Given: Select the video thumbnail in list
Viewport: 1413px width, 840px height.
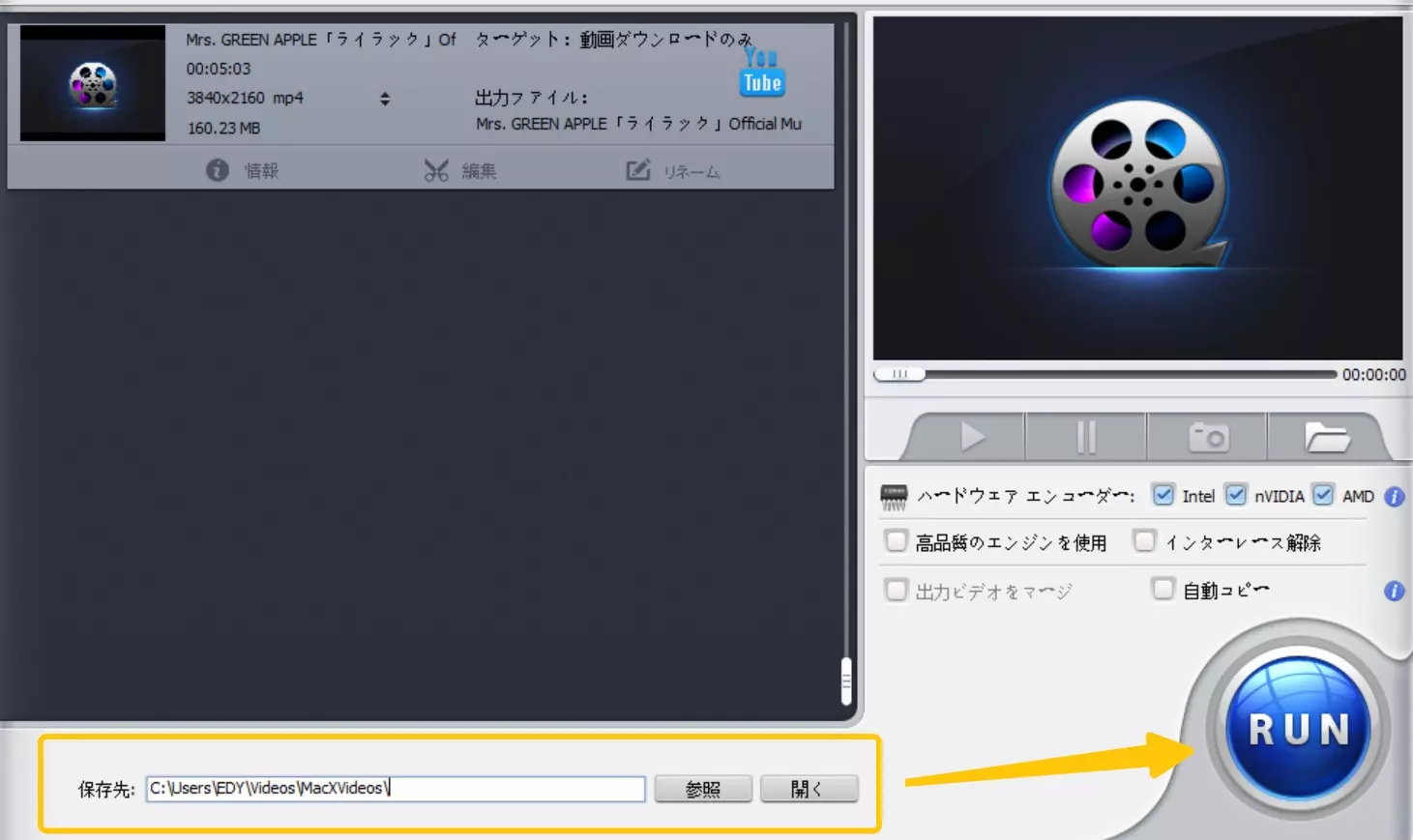Looking at the screenshot, I should [x=93, y=83].
